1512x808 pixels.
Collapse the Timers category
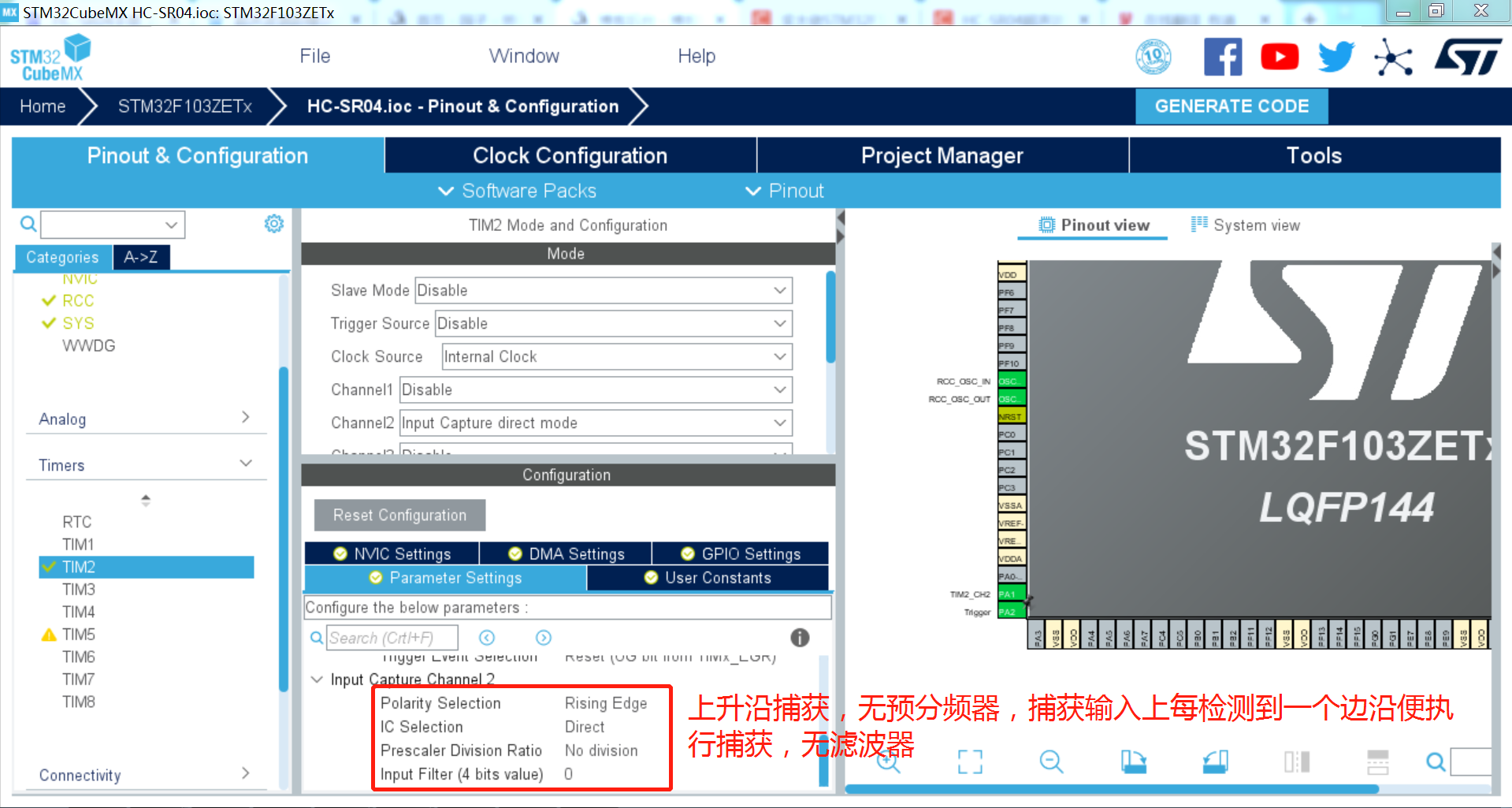(145, 464)
